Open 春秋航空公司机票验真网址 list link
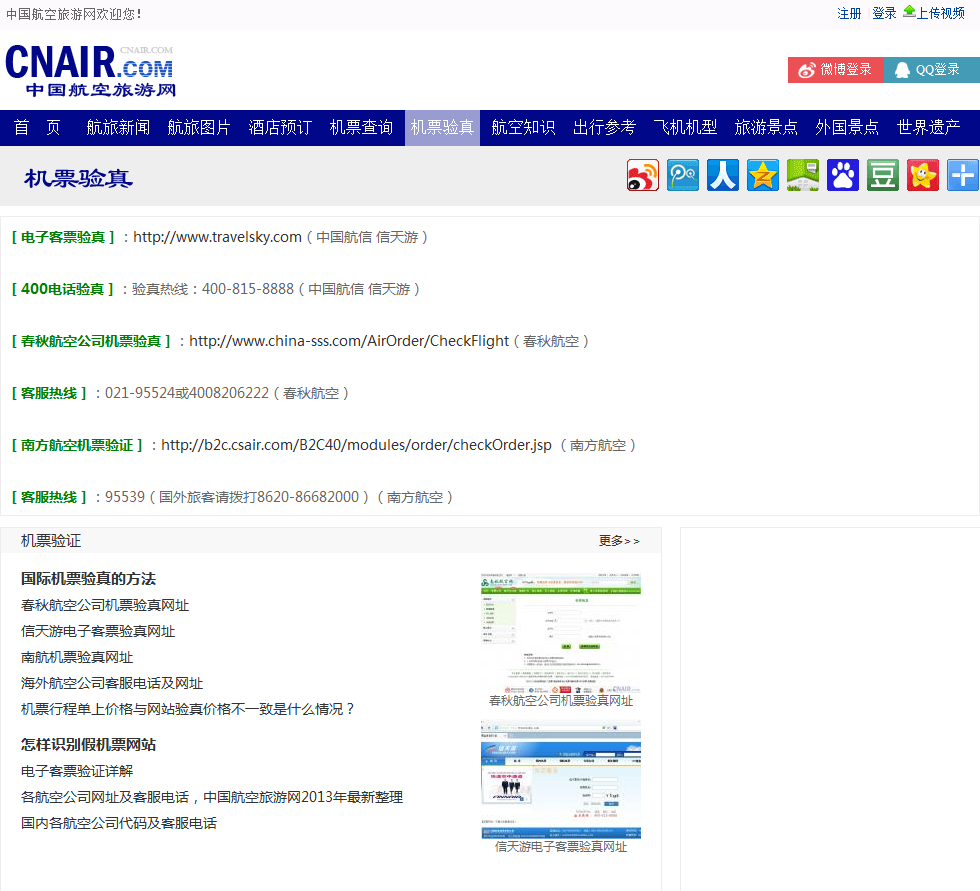Screen dimensions: 980x891 click(x=105, y=605)
